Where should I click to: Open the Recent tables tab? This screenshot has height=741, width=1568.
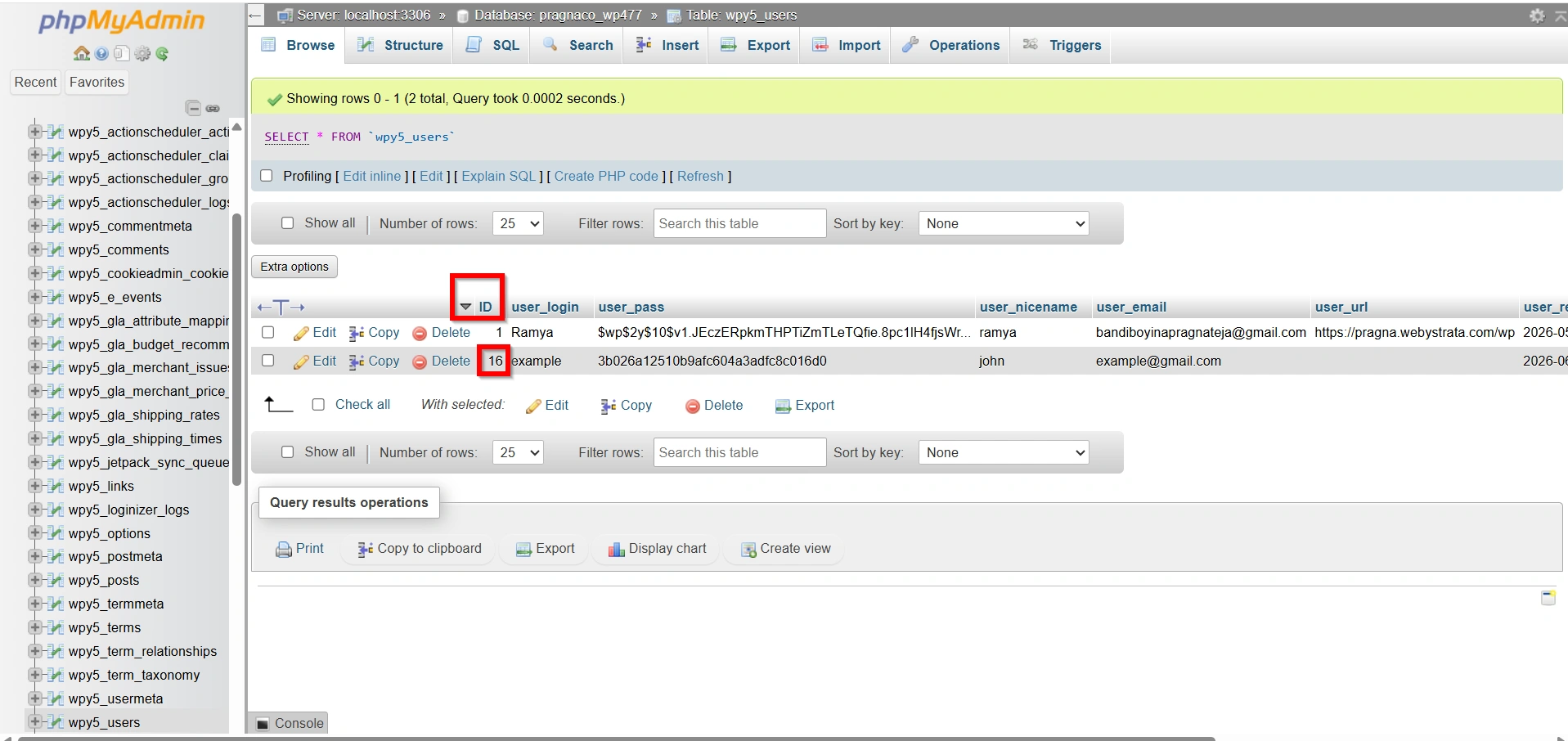[36, 82]
